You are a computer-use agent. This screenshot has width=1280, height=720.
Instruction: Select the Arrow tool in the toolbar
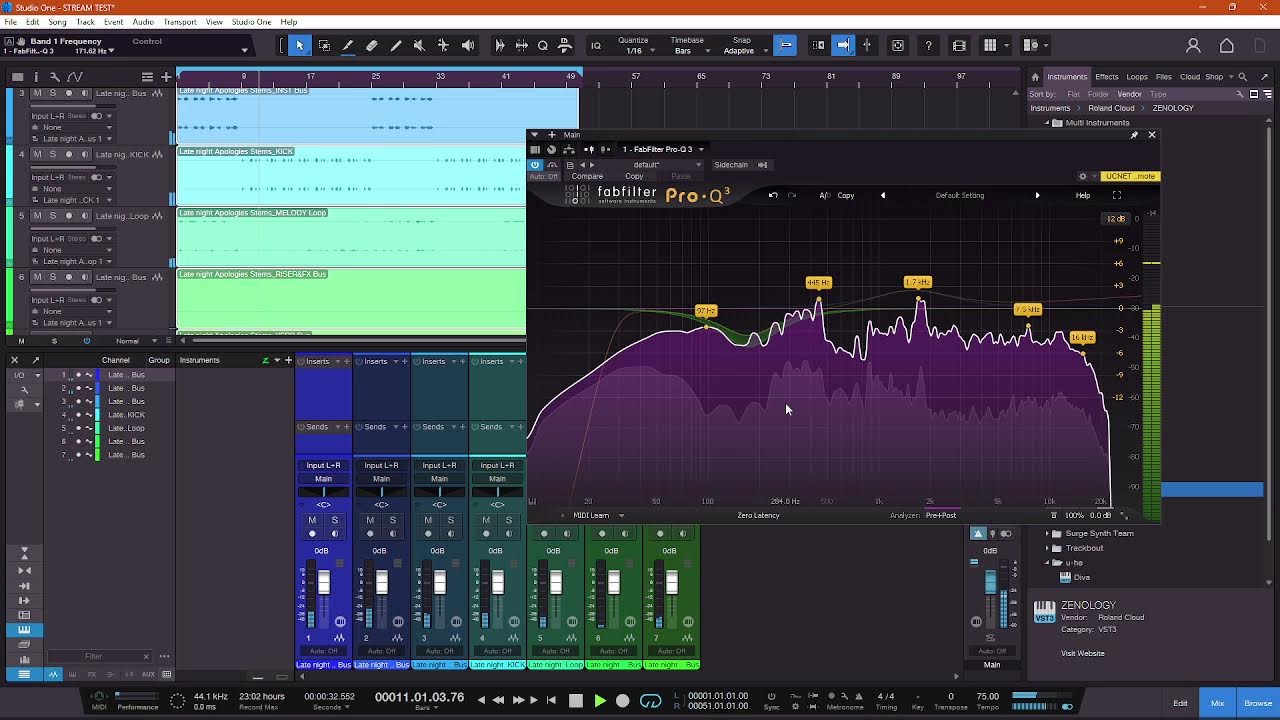(299, 45)
